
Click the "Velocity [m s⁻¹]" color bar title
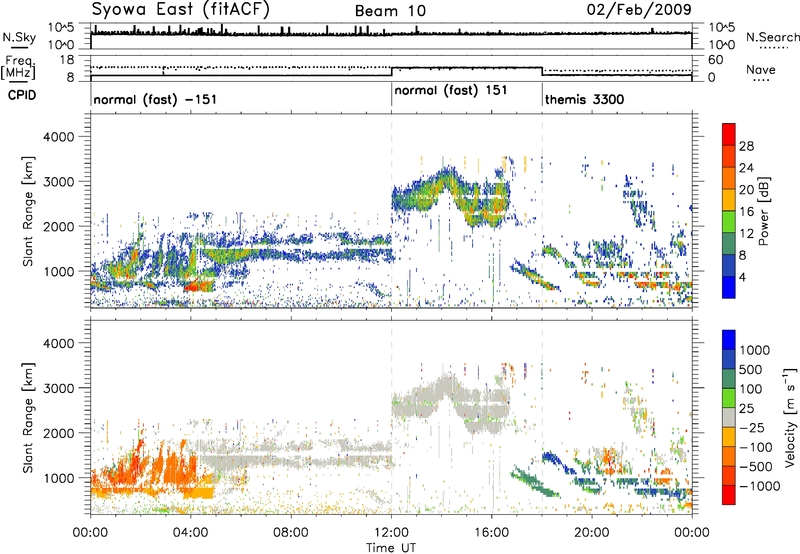click(790, 417)
